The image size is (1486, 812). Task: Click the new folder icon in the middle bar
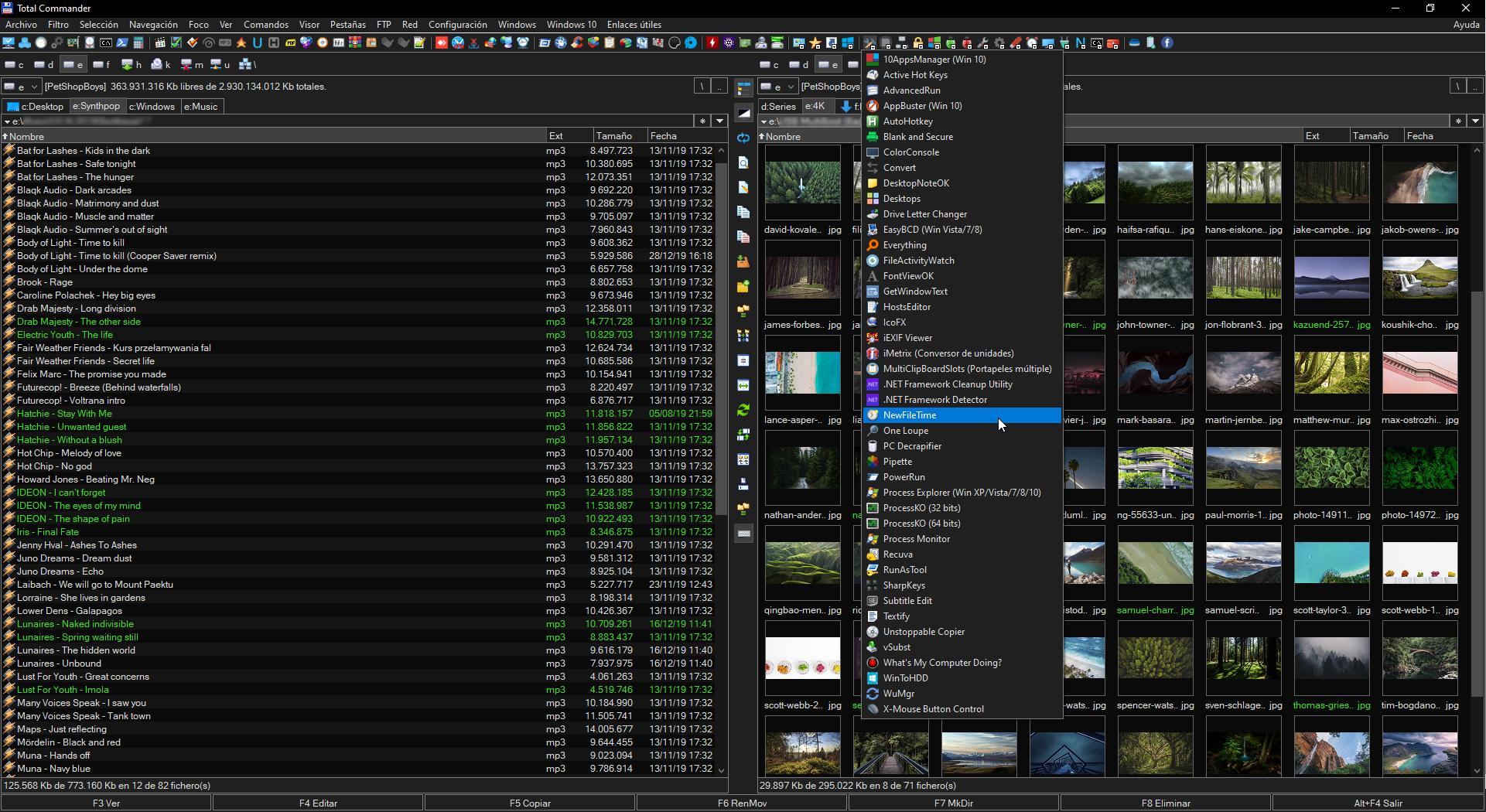743,286
